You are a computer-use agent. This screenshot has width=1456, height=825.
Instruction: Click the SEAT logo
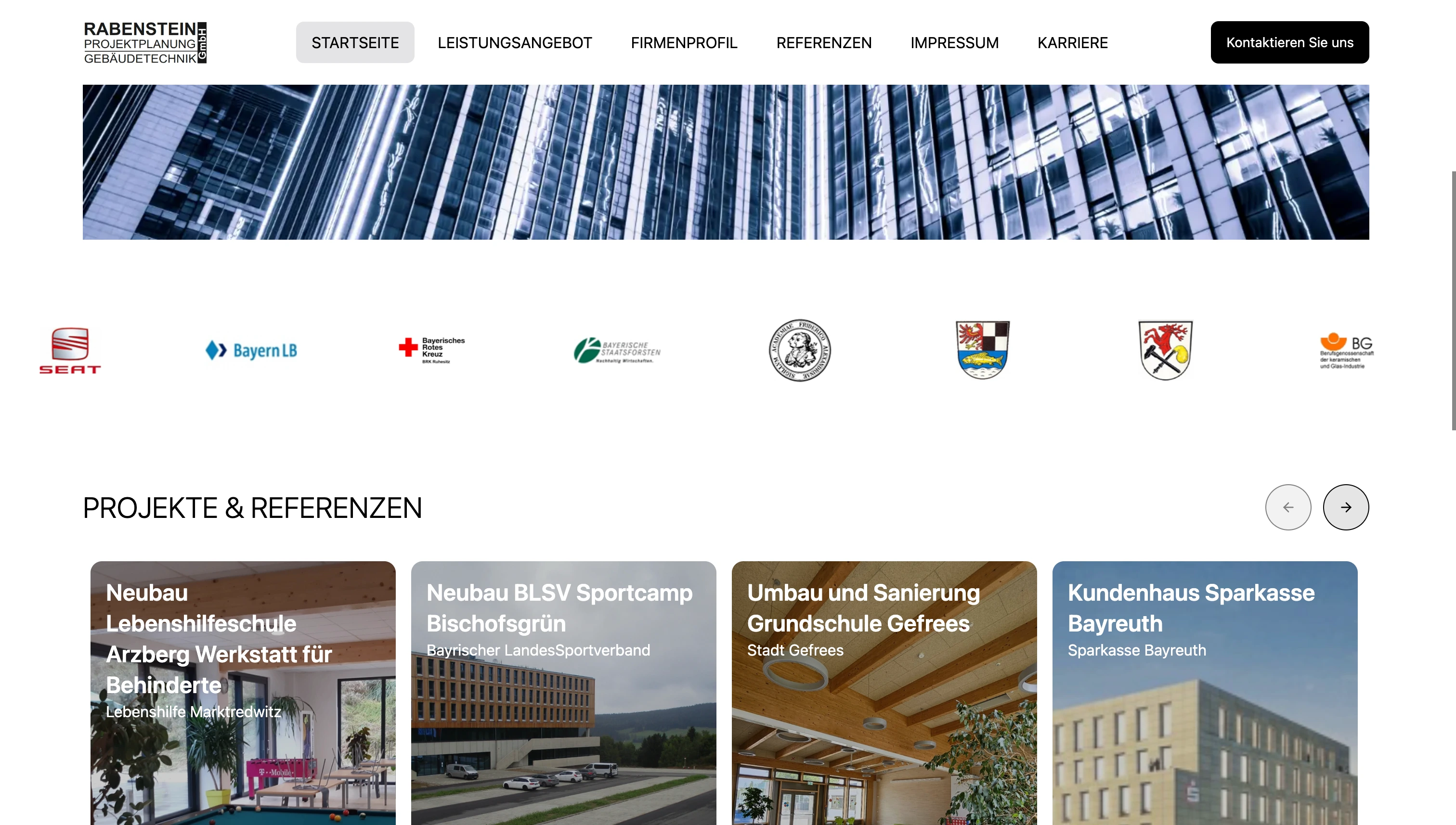[x=70, y=350]
